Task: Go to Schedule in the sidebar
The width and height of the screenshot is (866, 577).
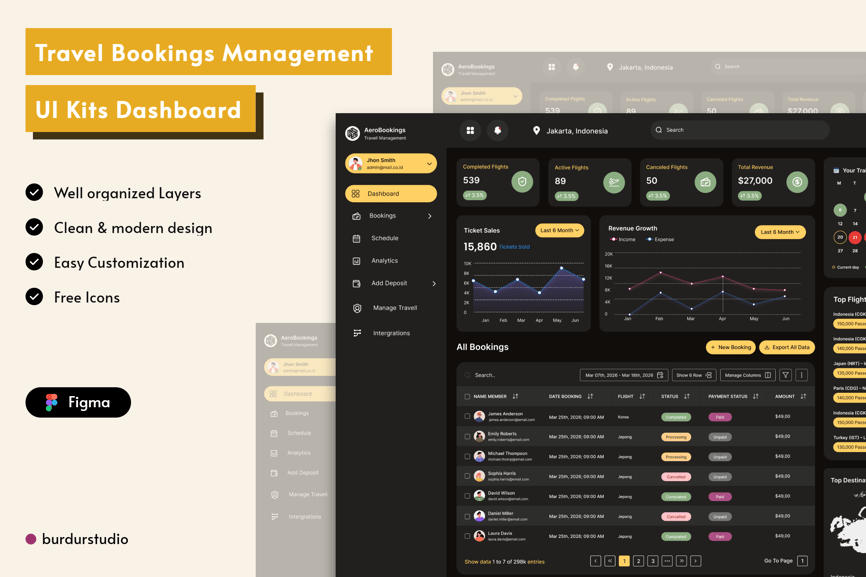Action: pos(384,238)
